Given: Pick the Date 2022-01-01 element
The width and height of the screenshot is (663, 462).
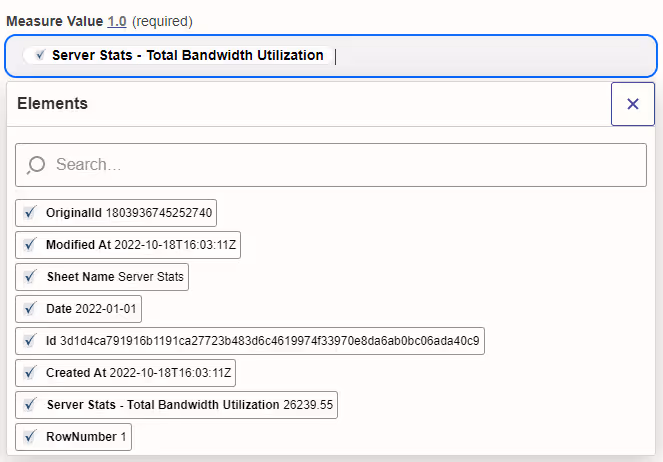Looking at the screenshot, I should [x=78, y=309].
